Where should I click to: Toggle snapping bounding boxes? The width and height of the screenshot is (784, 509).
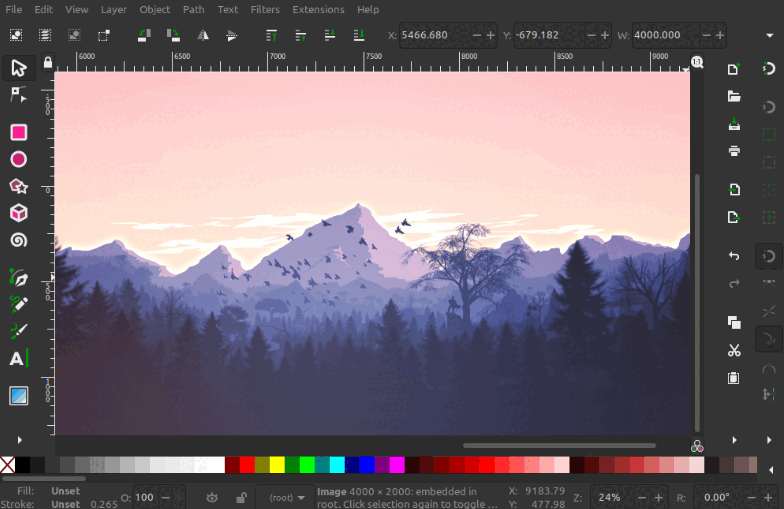click(768, 107)
